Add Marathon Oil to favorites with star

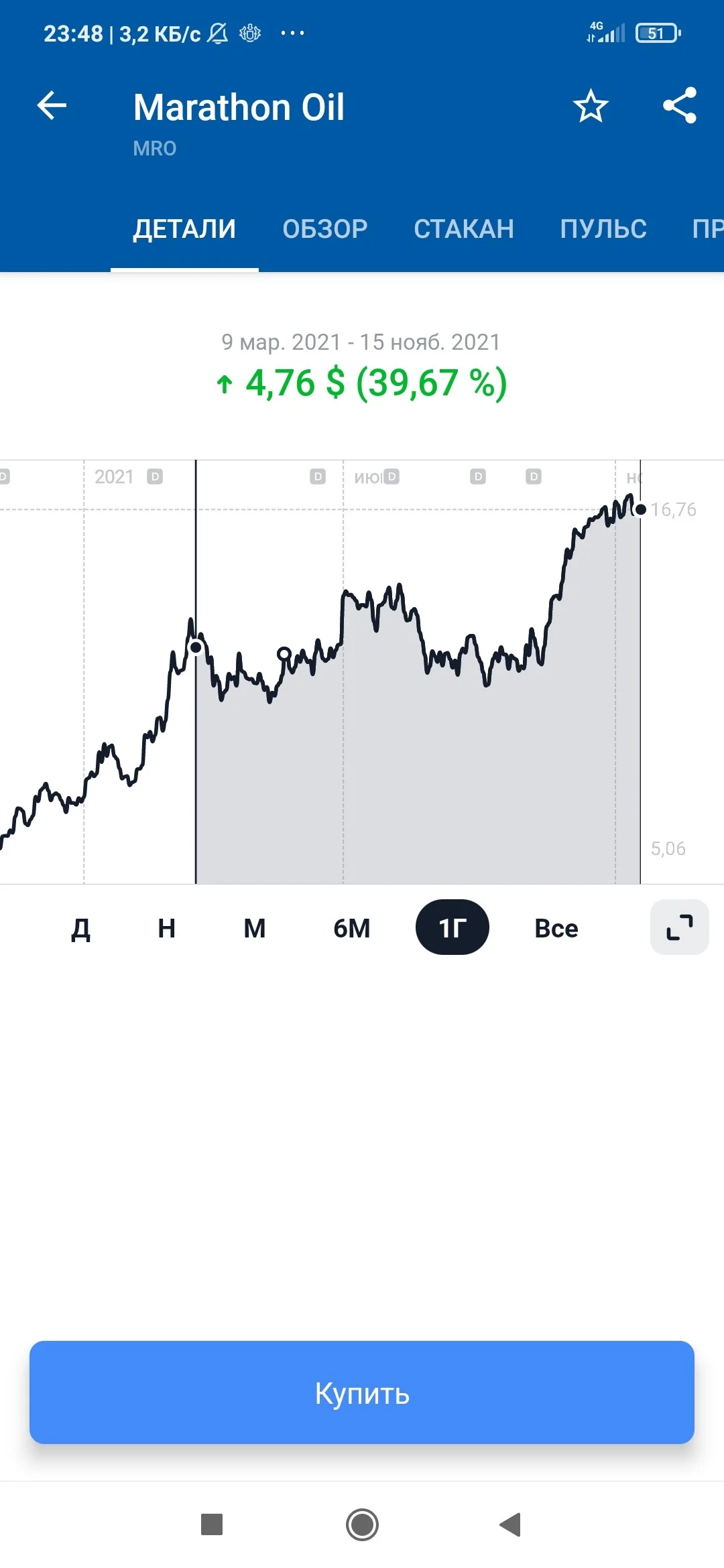tap(591, 106)
